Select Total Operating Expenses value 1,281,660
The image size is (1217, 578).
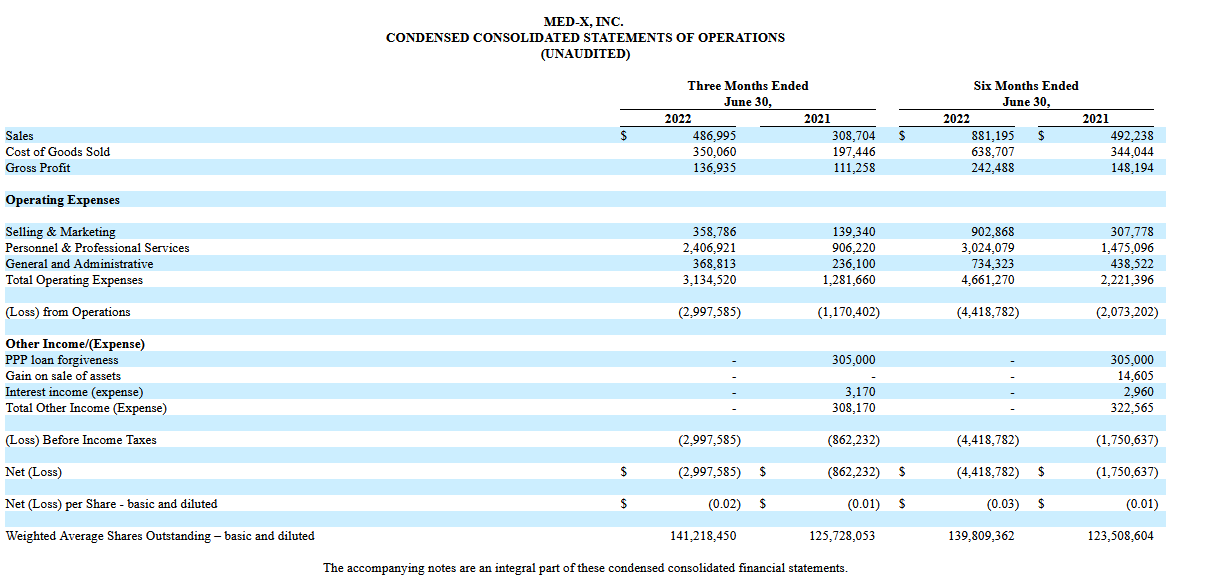pyautogui.click(x=847, y=280)
